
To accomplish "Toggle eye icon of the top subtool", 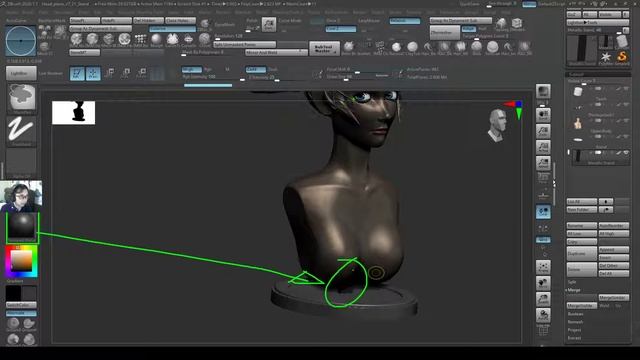I will [x=626, y=89].
